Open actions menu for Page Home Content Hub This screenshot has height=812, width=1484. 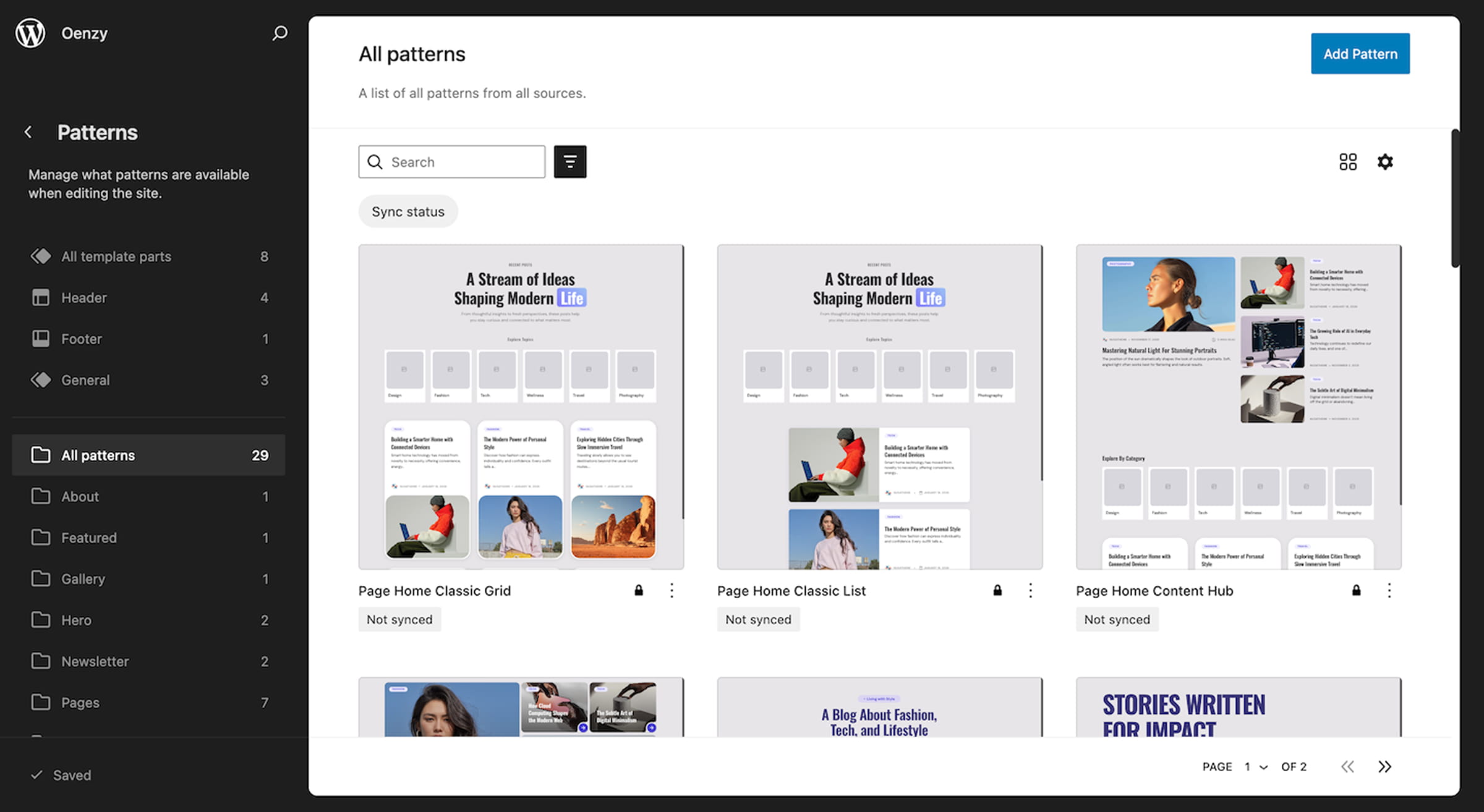(1389, 591)
